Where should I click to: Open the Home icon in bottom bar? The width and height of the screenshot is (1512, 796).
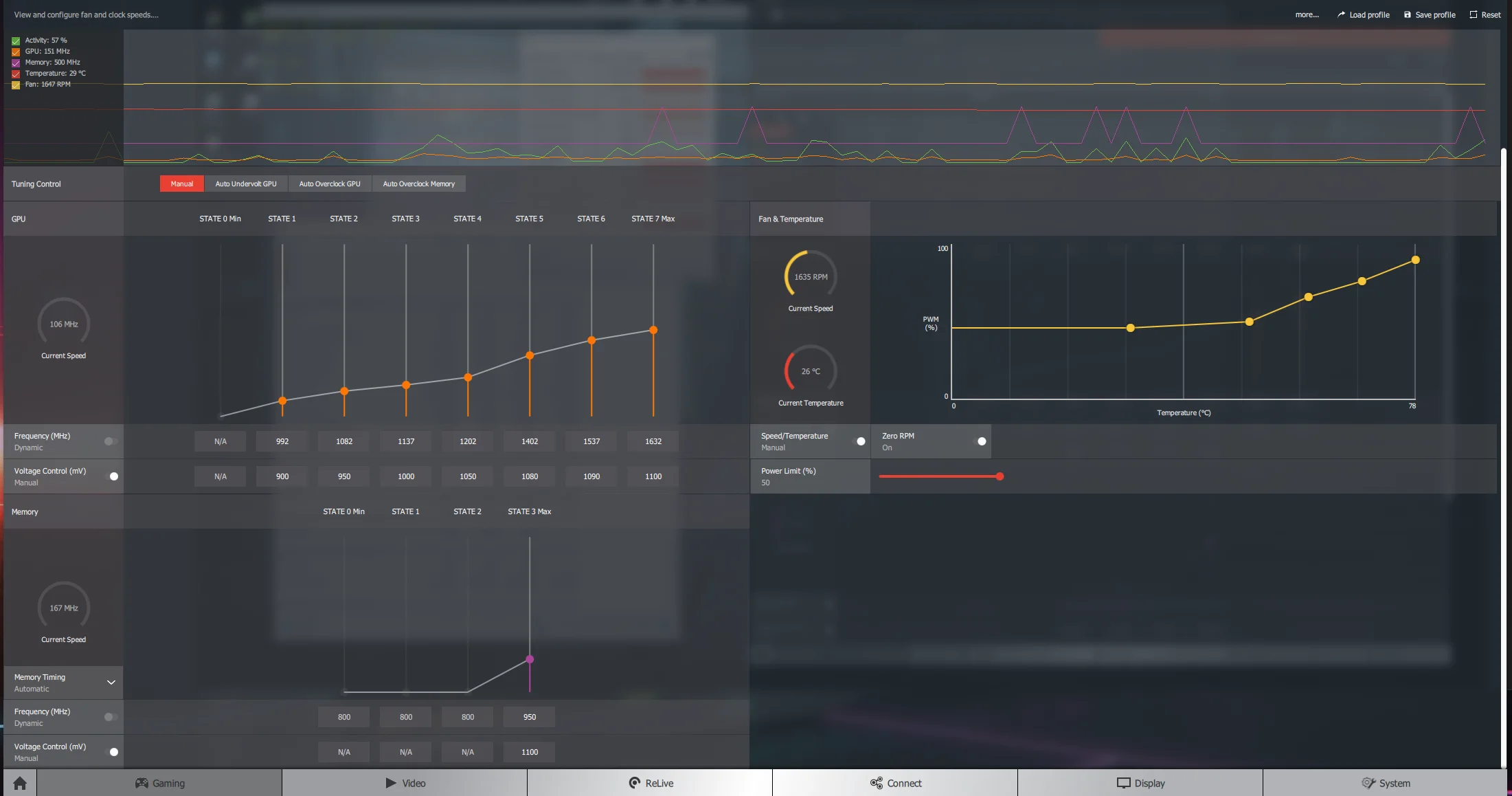(20, 783)
